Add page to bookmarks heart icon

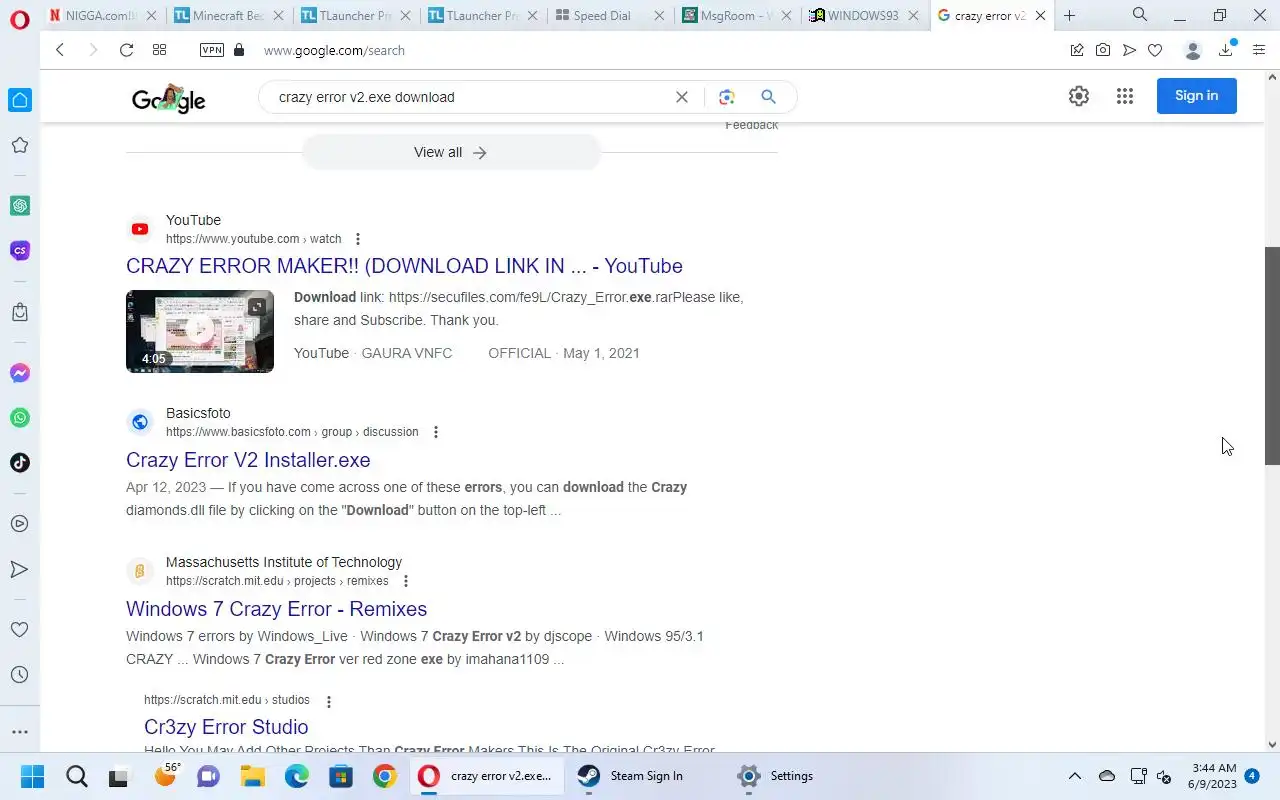tap(1154, 50)
